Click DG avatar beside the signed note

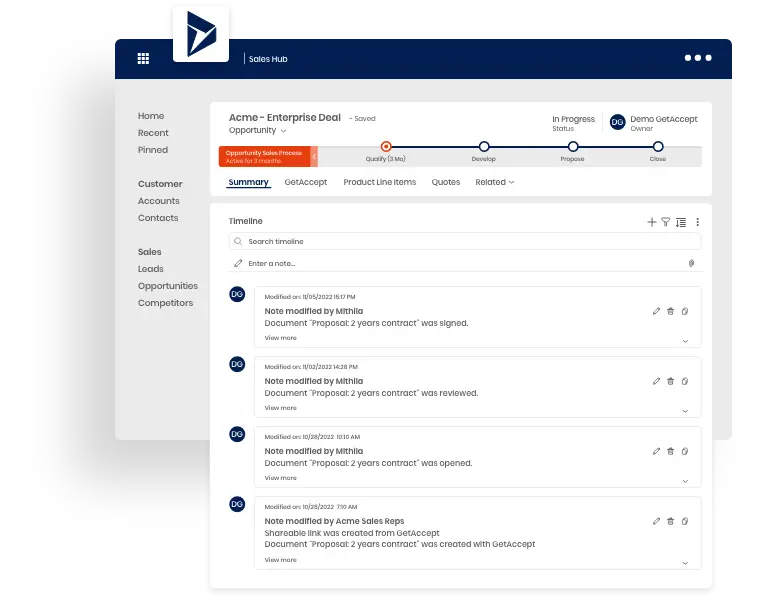[x=237, y=294]
